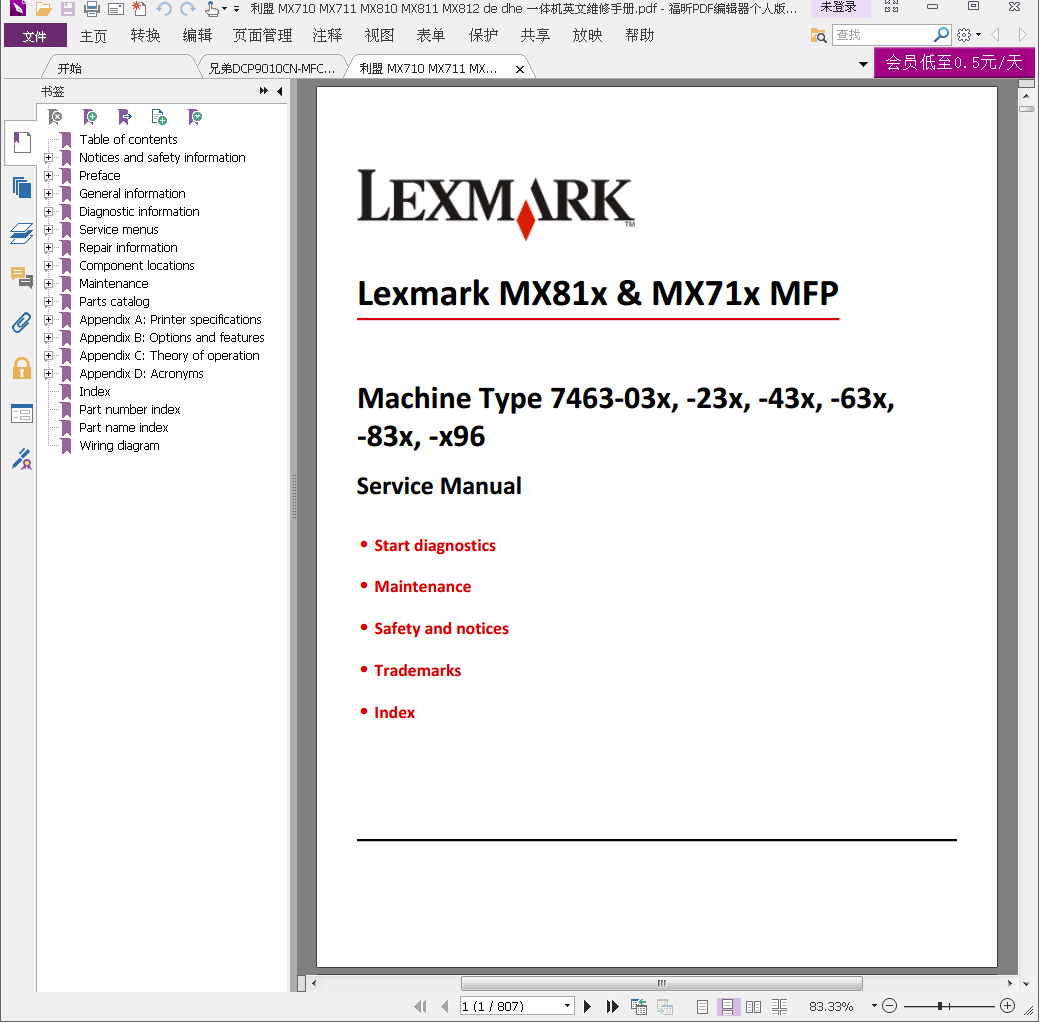Switch to the 兄弟DCP9010CN document tab

(x=272, y=68)
